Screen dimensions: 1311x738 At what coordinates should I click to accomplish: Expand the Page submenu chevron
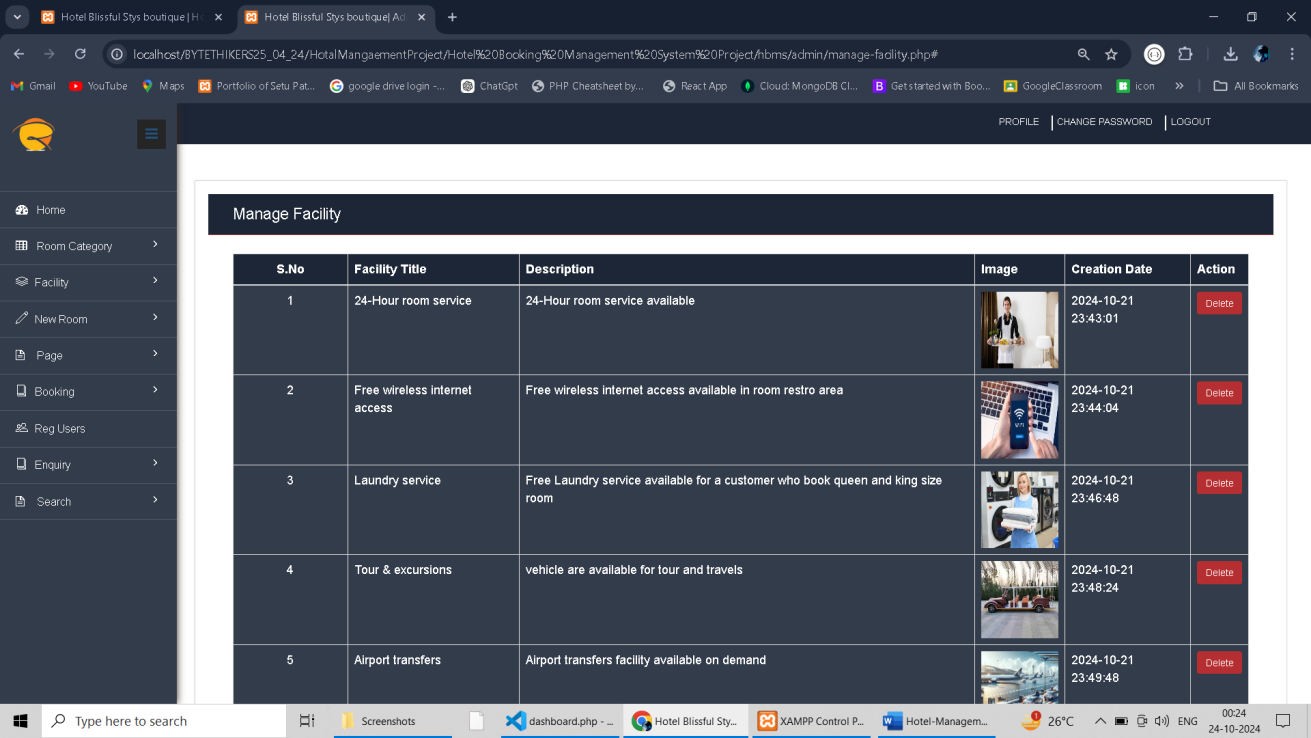155,353
